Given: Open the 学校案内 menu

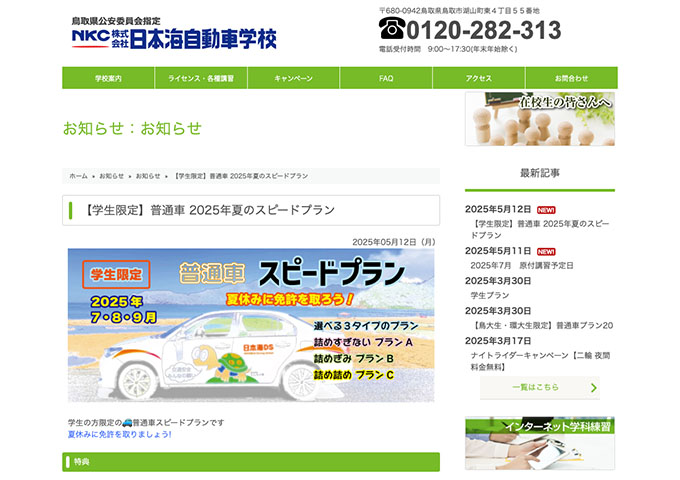Looking at the screenshot, I should pyautogui.click(x=108, y=78).
